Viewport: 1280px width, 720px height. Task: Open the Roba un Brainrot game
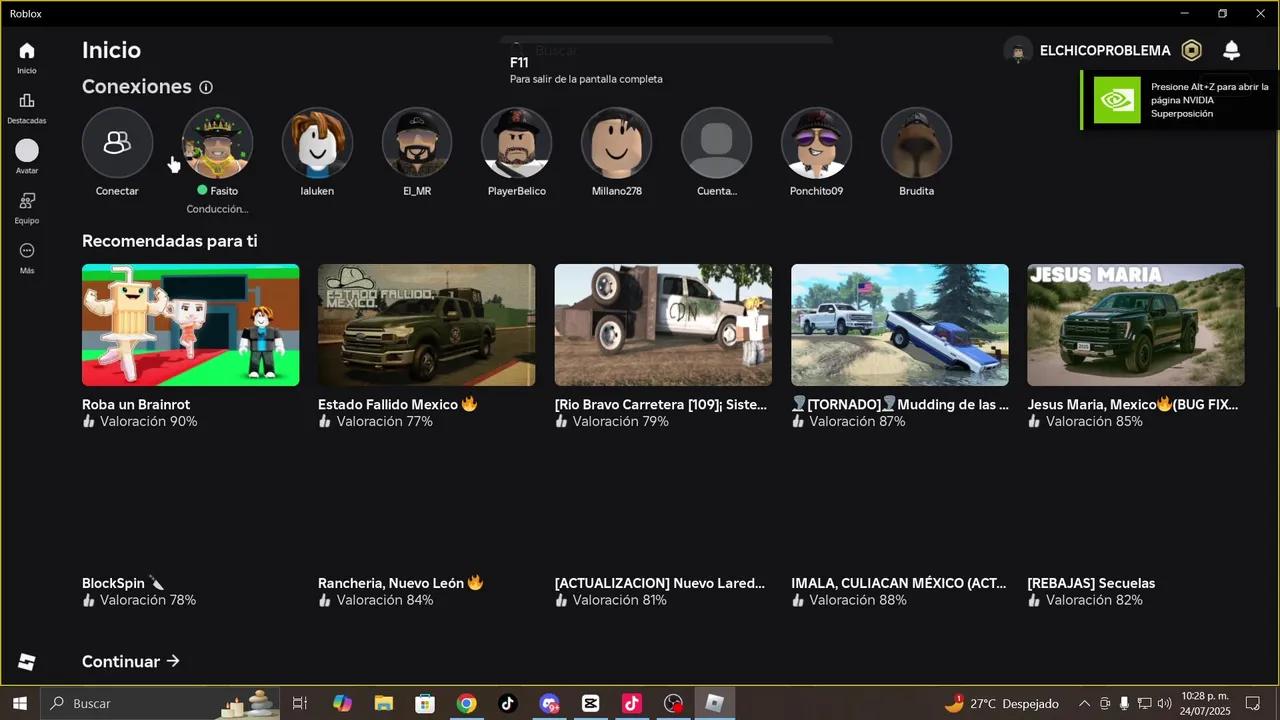tap(190, 325)
